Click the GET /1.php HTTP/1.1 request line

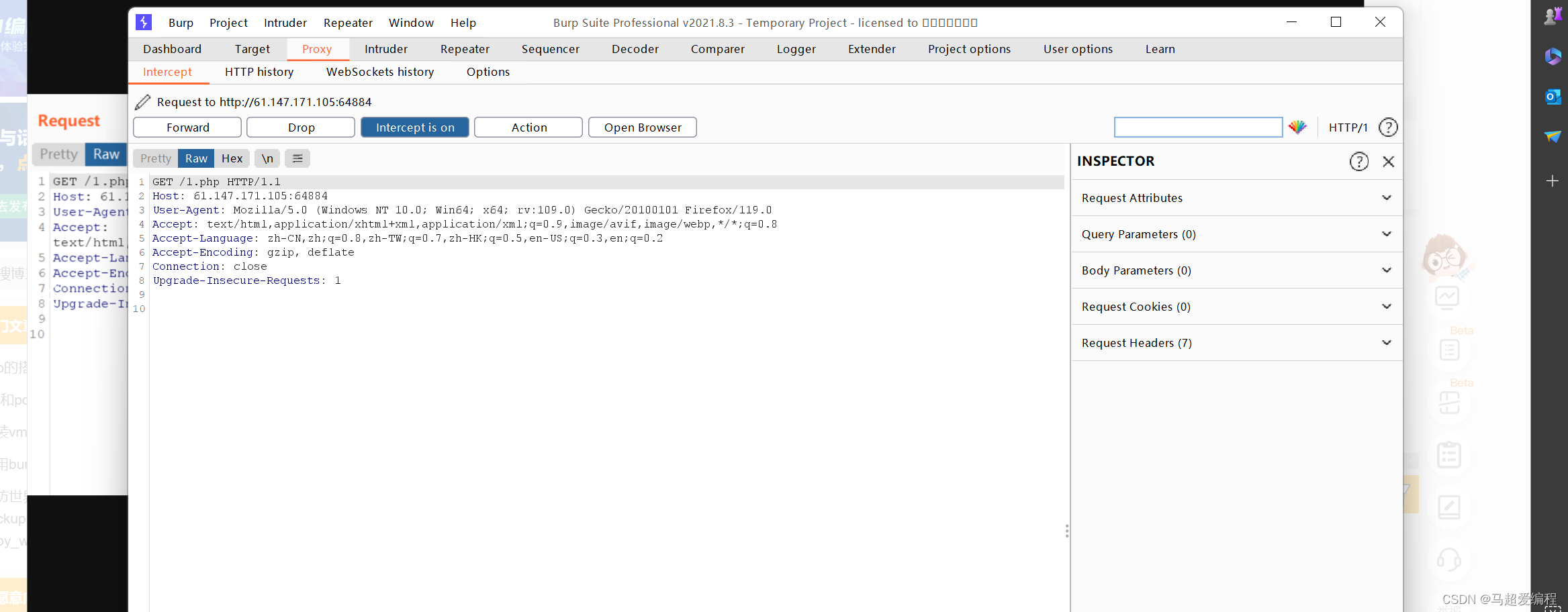click(216, 182)
